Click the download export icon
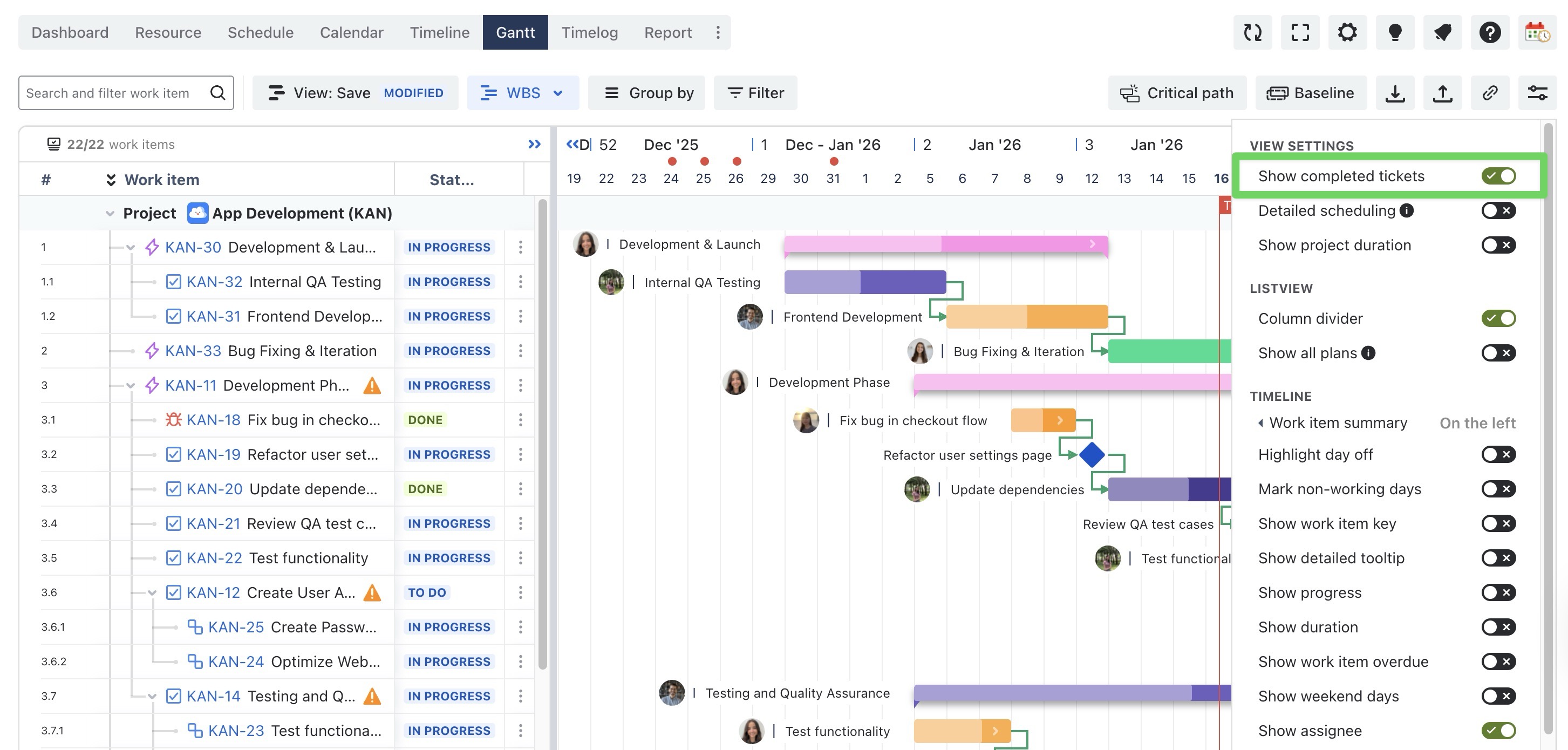Screen dimensions: 1568x750 [1394, 93]
